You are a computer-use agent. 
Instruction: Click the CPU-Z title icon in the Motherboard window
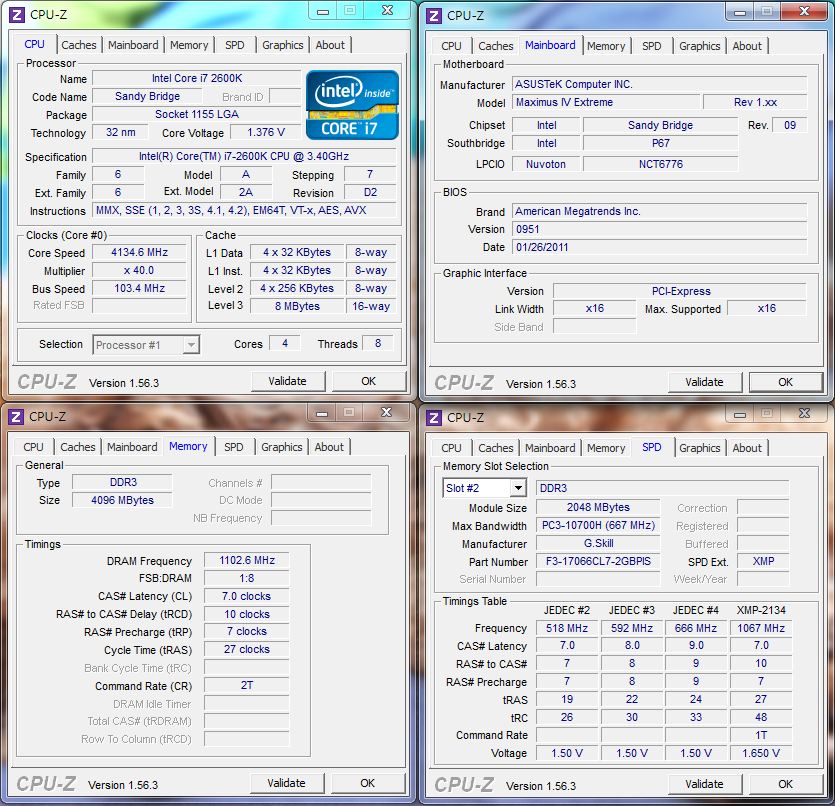[434, 15]
